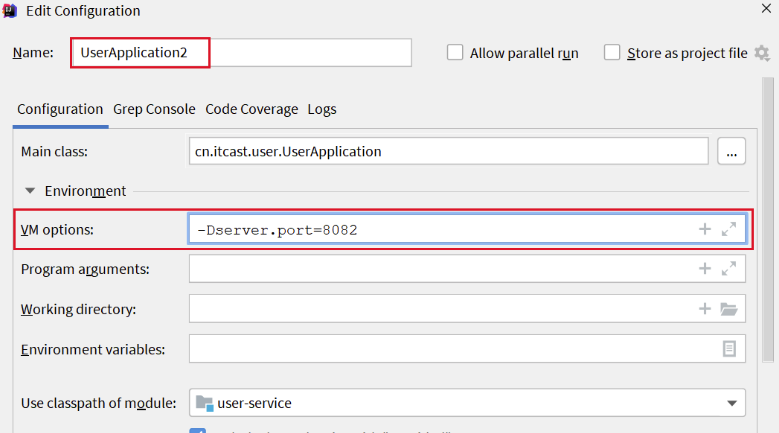Toggle Store as project file checkbox
The width and height of the screenshot is (779, 433).
pyautogui.click(x=612, y=52)
